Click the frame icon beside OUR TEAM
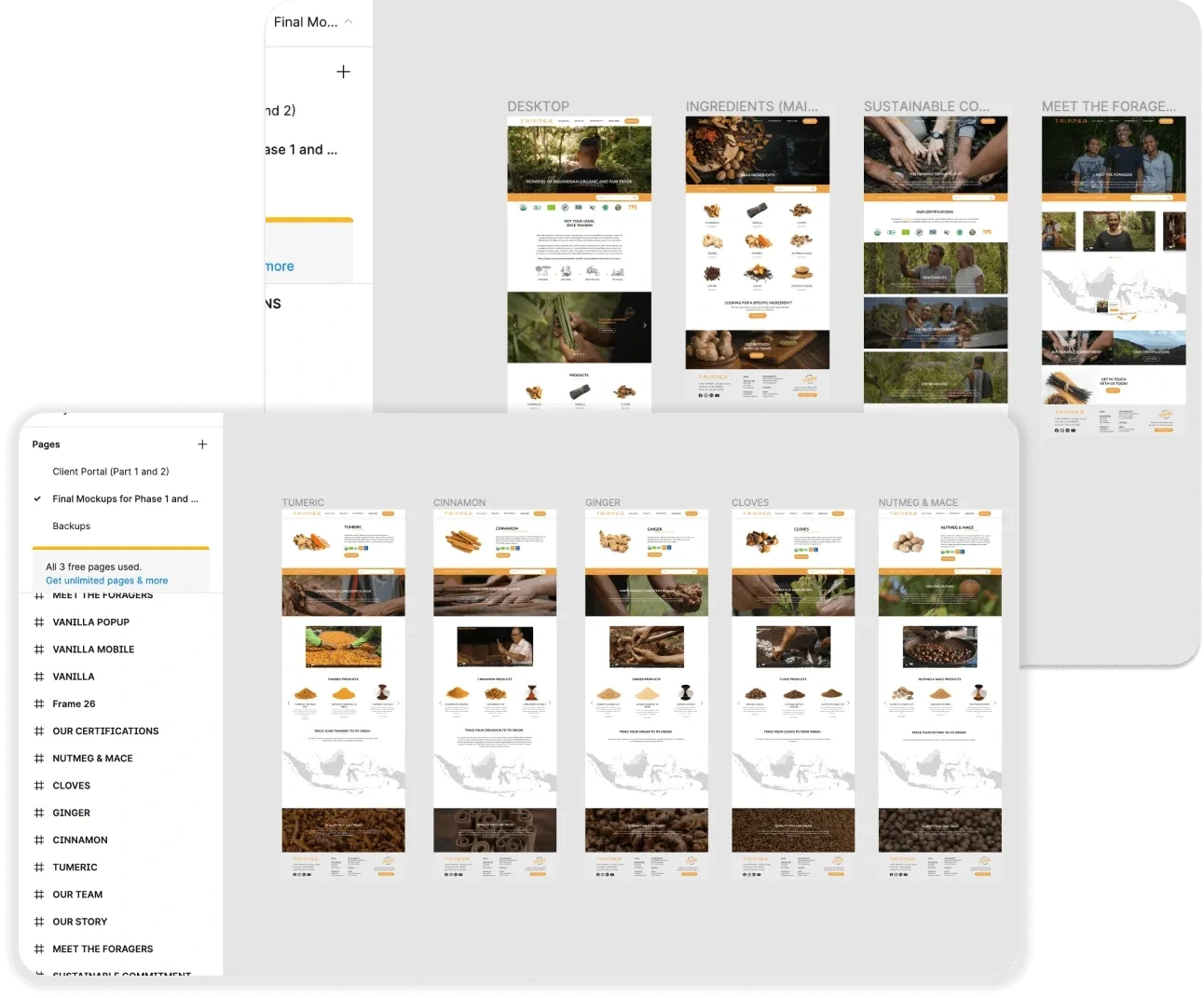The image size is (1204, 998). click(x=39, y=895)
